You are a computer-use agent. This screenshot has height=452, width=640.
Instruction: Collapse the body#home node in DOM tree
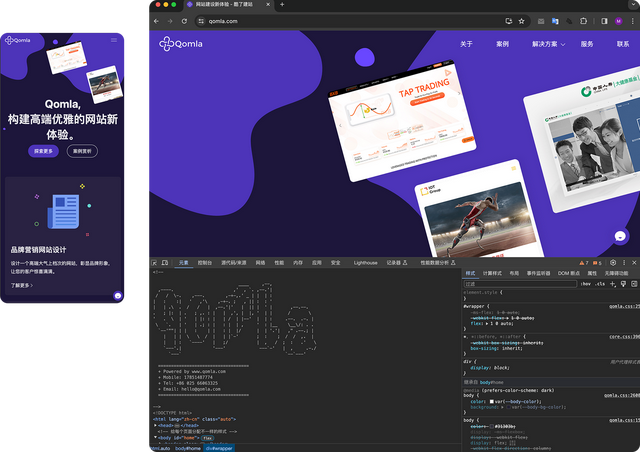156,438
